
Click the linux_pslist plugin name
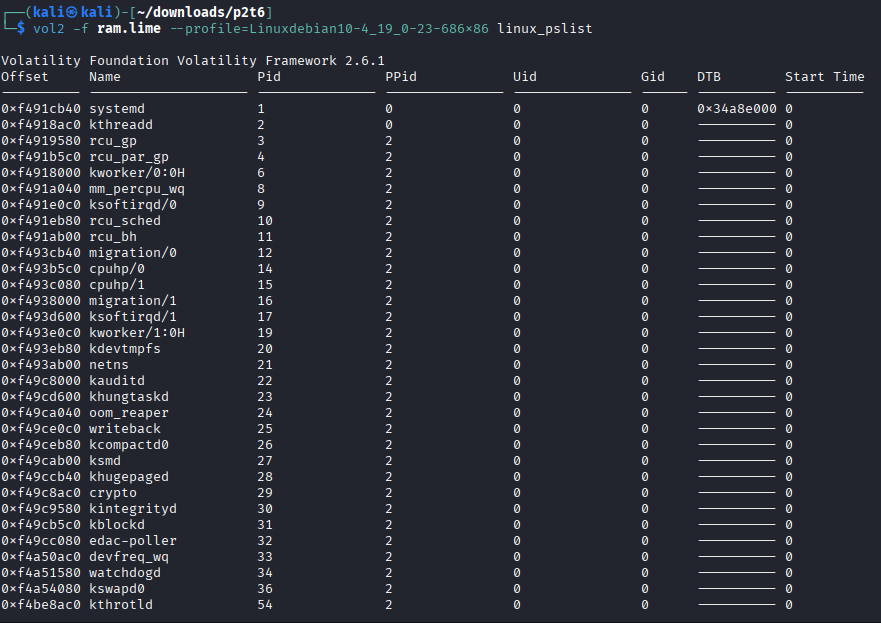545,28
